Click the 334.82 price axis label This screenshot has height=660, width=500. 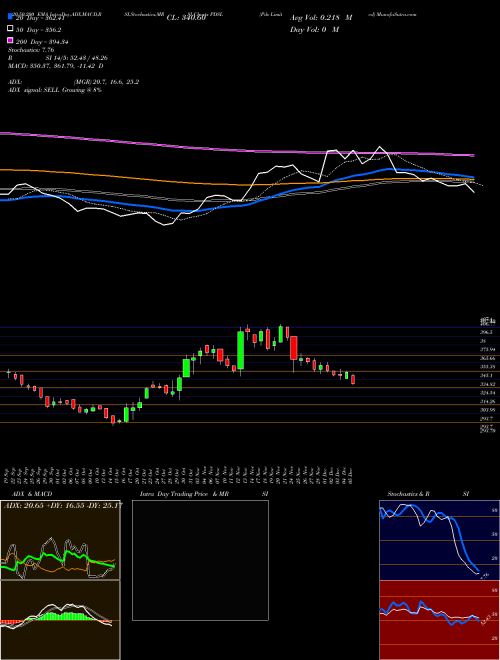(x=490, y=384)
